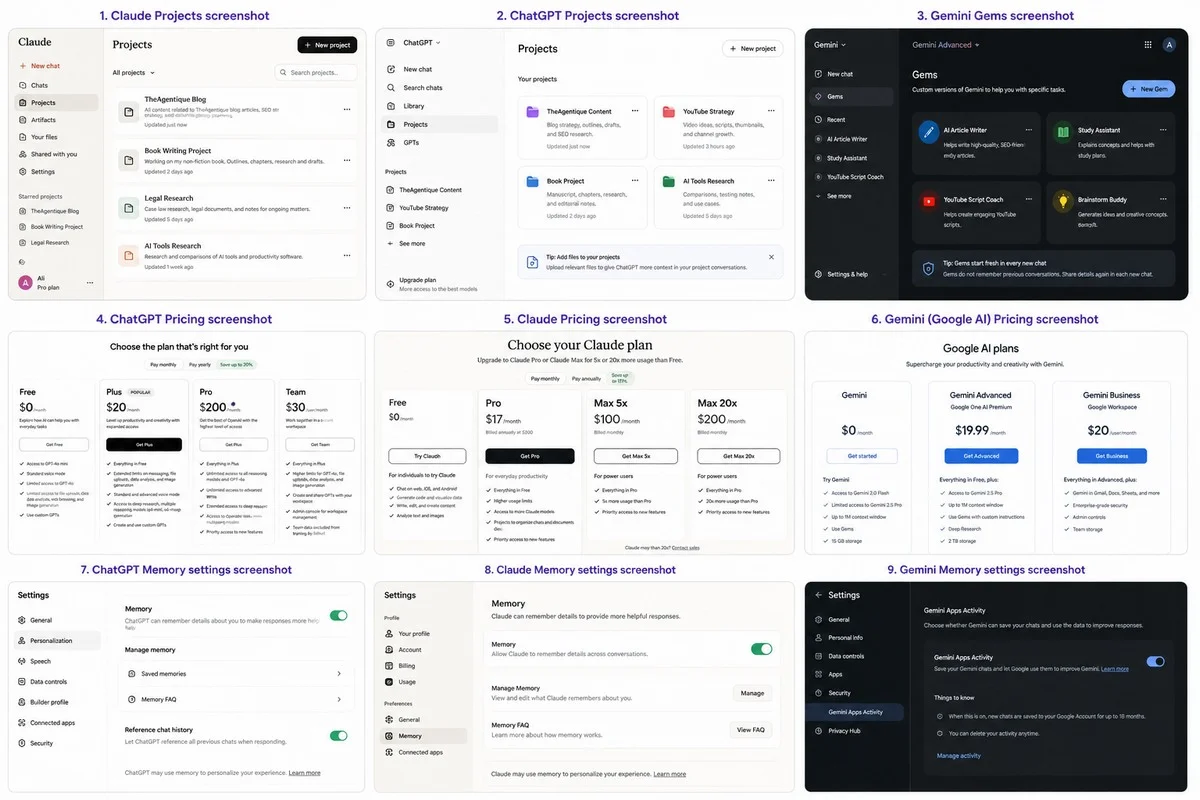
Task: Open Connected apps in Claude Settings
Action: click(x=420, y=752)
